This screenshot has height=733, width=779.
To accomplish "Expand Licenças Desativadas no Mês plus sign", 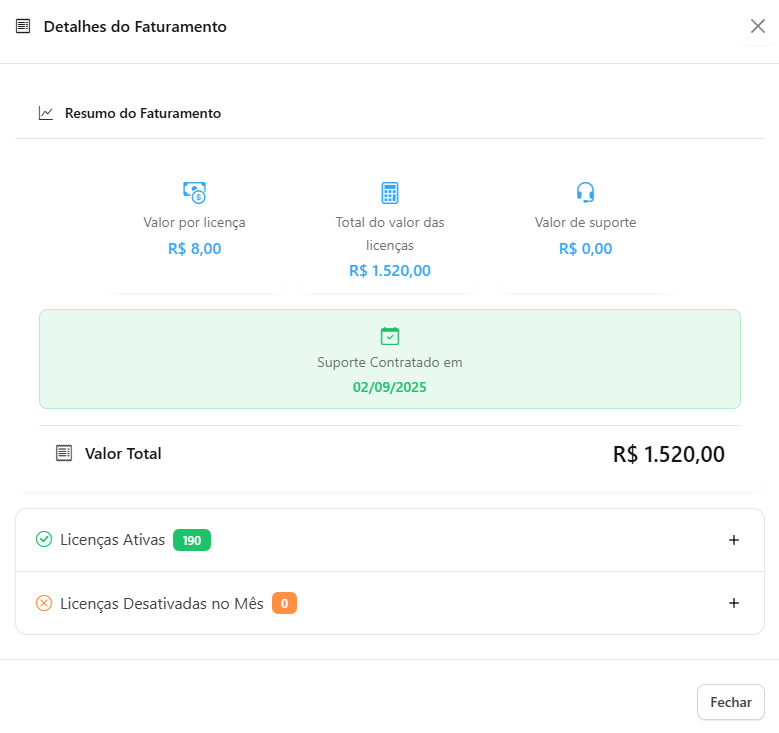I will click(734, 603).
